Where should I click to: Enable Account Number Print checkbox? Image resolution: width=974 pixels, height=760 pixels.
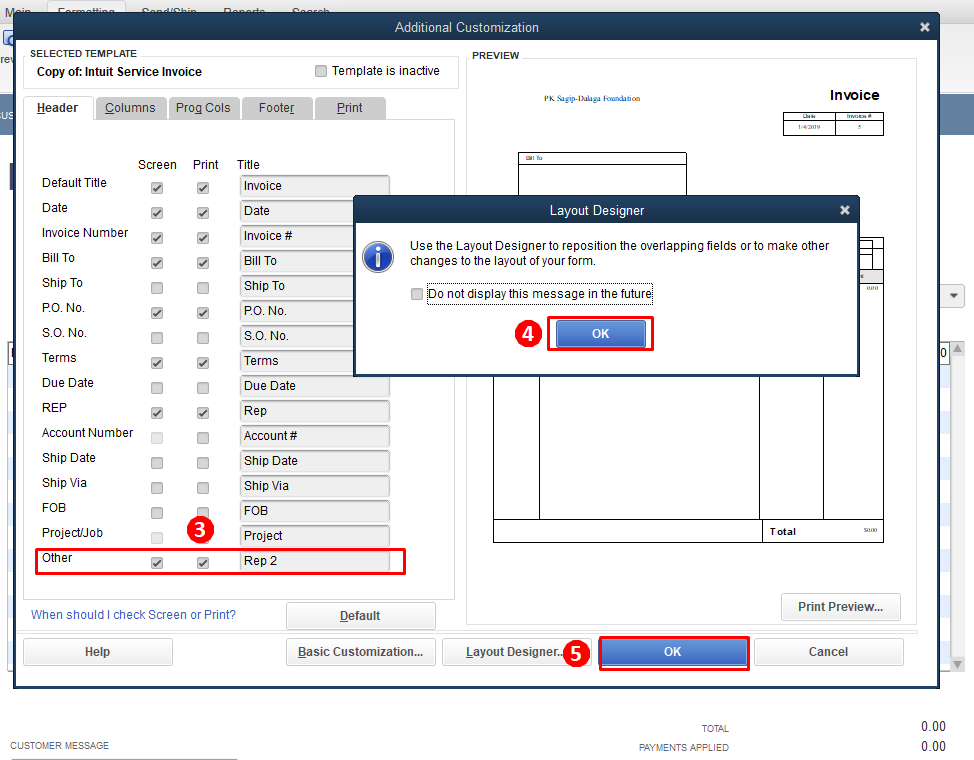(x=203, y=437)
